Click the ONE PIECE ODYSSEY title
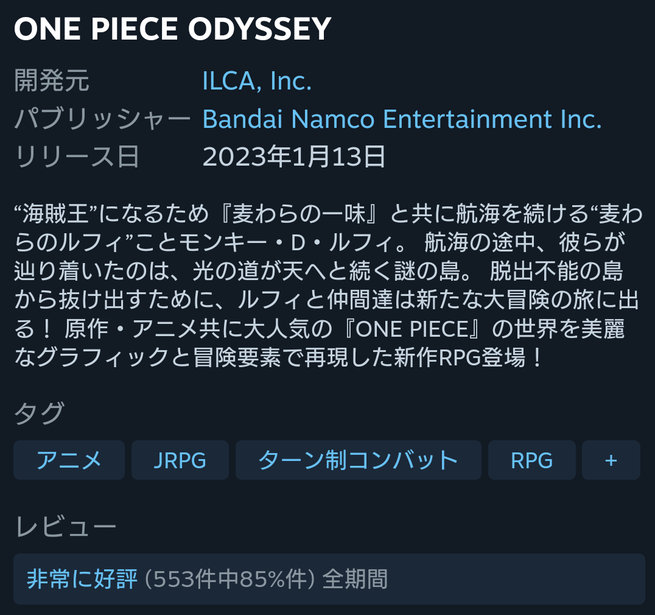The height and width of the screenshot is (615, 655). [x=172, y=29]
